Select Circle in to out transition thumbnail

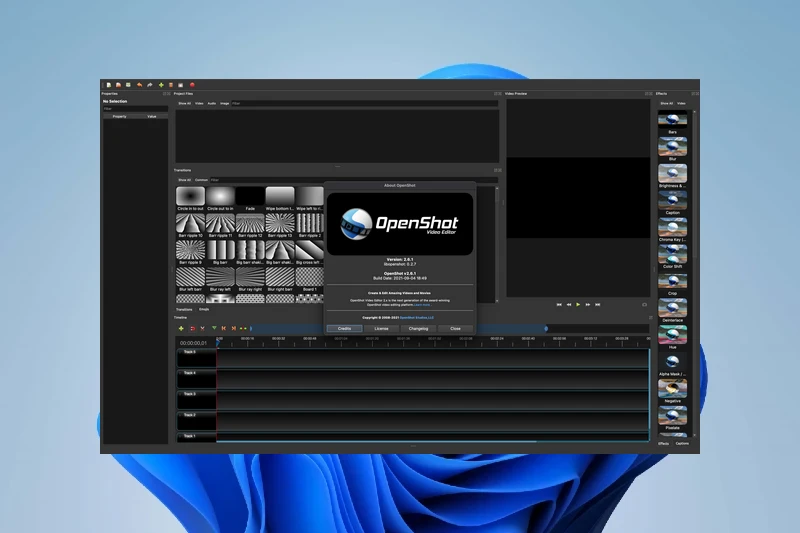click(190, 198)
